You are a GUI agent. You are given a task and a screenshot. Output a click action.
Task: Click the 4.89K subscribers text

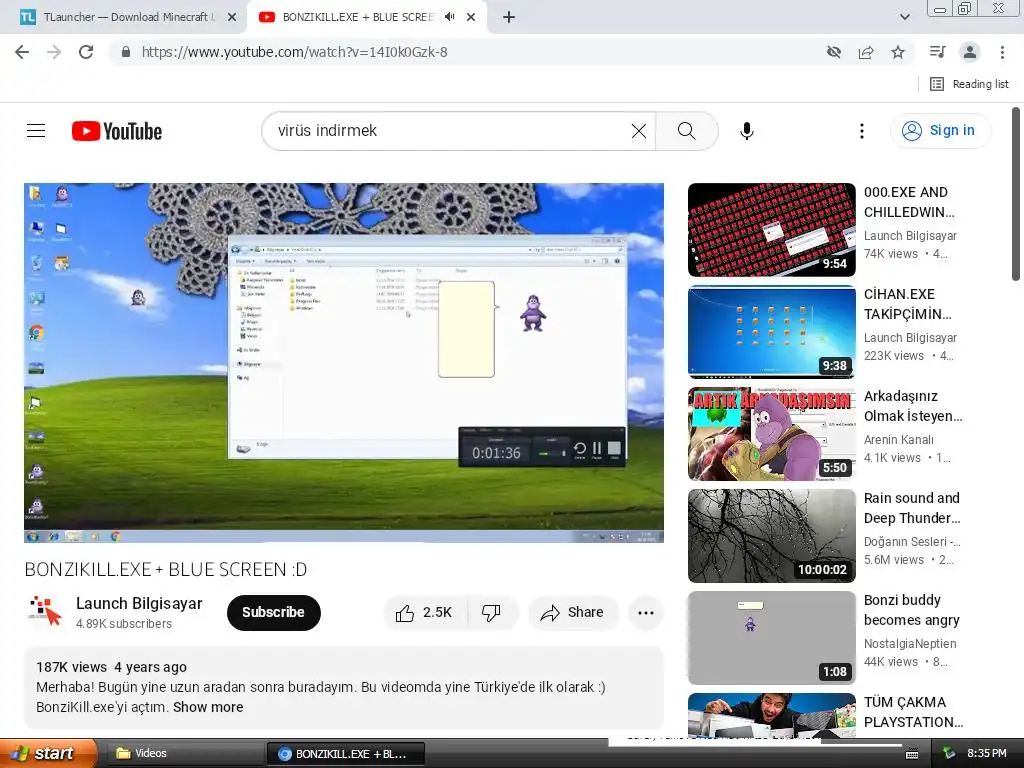point(124,624)
